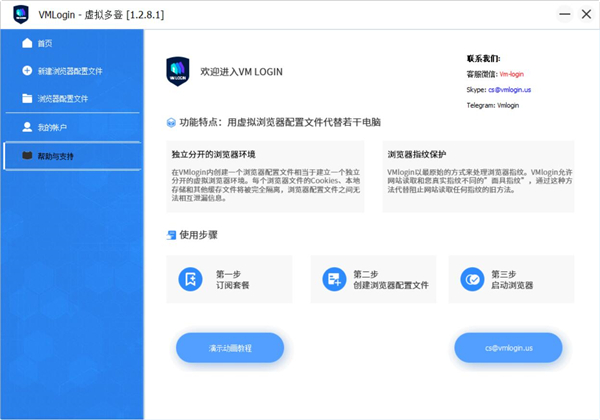Click the bookmark icon for 第一步 订阅套餐

190,279
